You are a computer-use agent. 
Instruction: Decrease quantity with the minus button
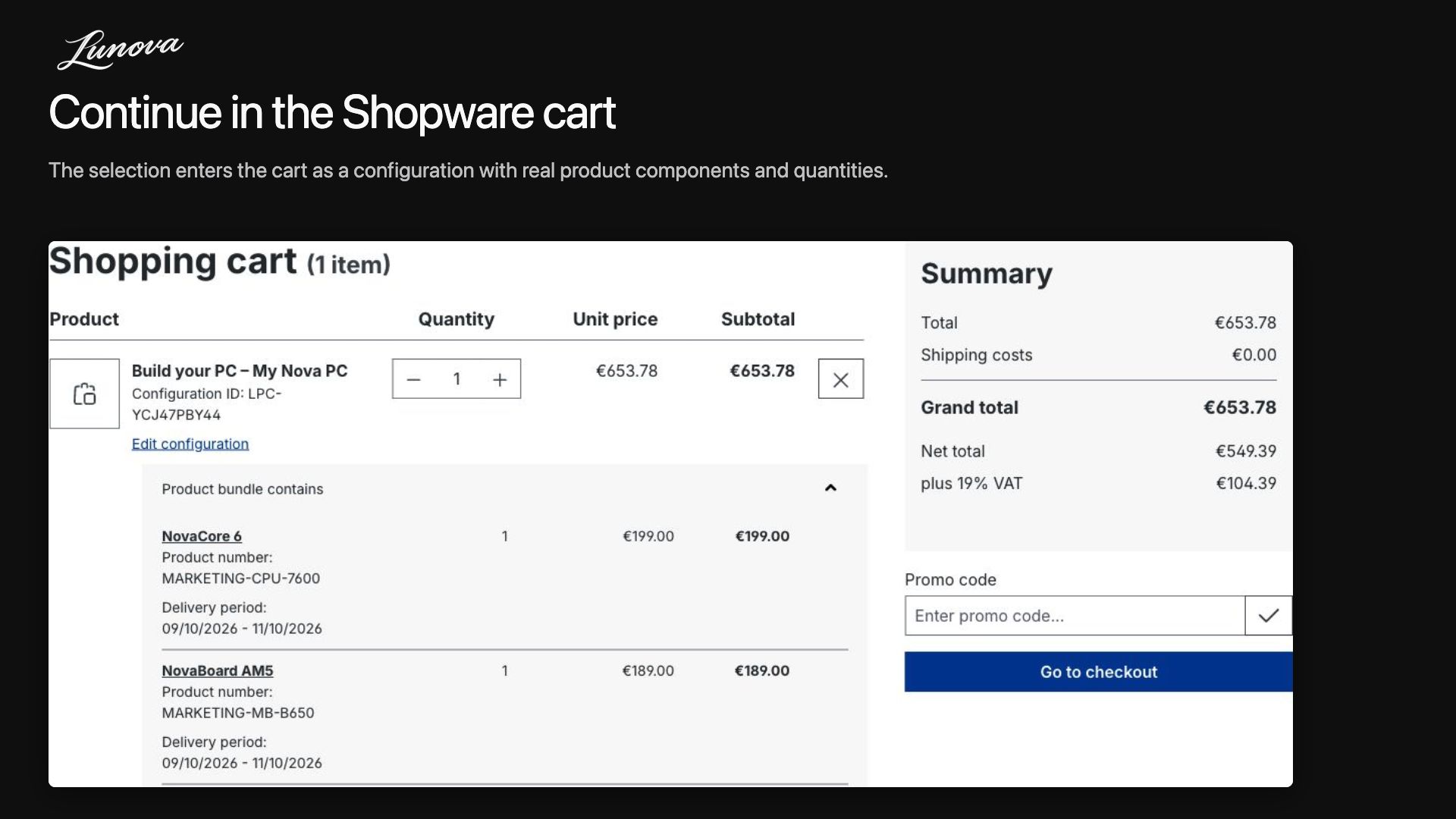click(x=413, y=379)
